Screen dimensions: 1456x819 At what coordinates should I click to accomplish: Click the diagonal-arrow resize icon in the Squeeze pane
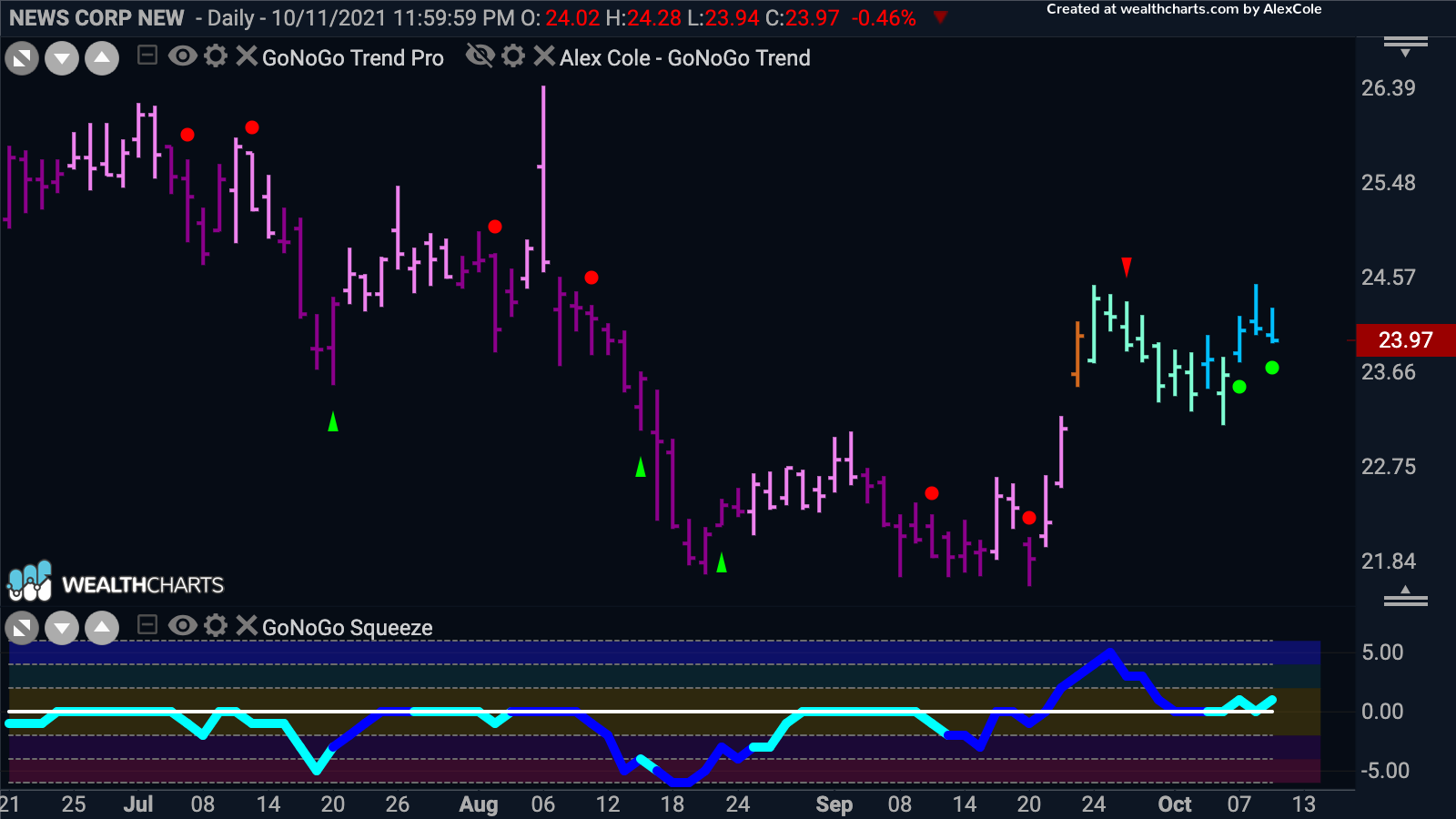pyautogui.click(x=22, y=627)
